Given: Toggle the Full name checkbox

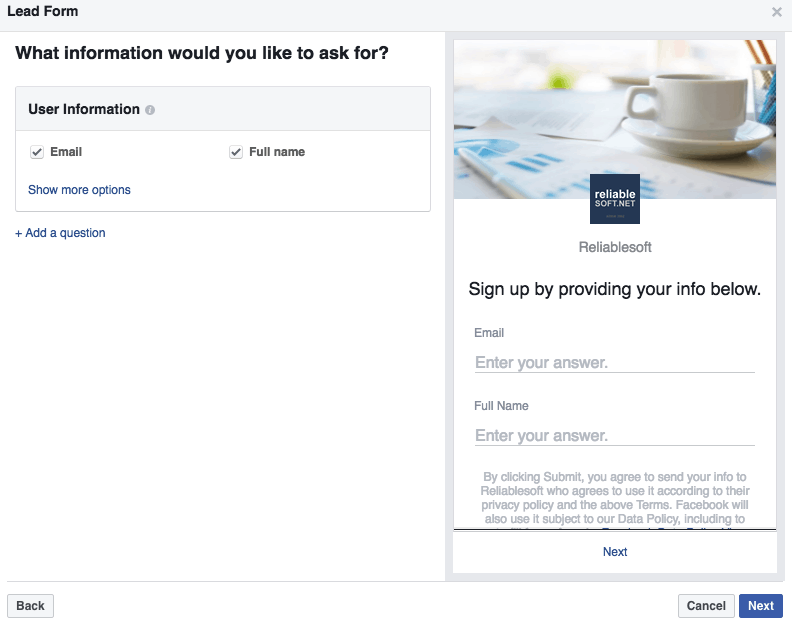Looking at the screenshot, I should point(236,152).
